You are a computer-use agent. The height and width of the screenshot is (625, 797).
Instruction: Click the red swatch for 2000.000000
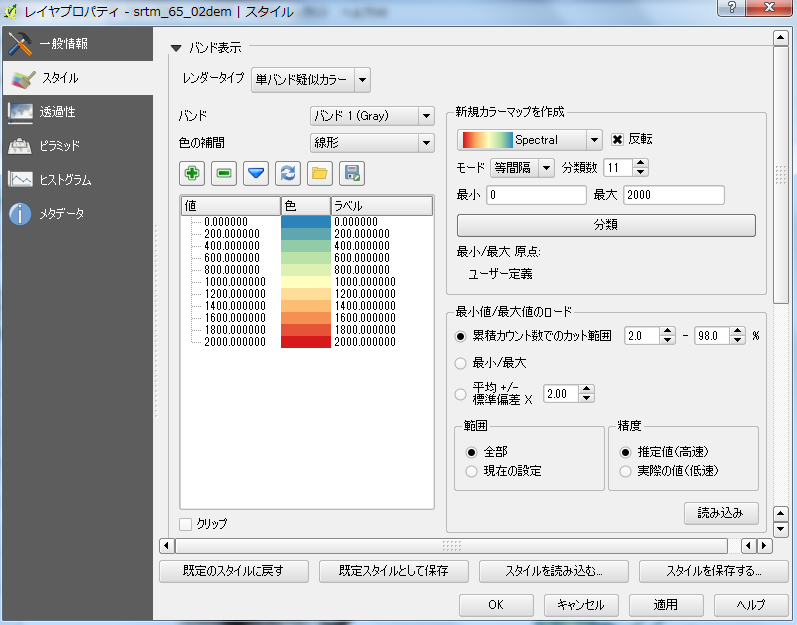pyautogui.click(x=305, y=342)
